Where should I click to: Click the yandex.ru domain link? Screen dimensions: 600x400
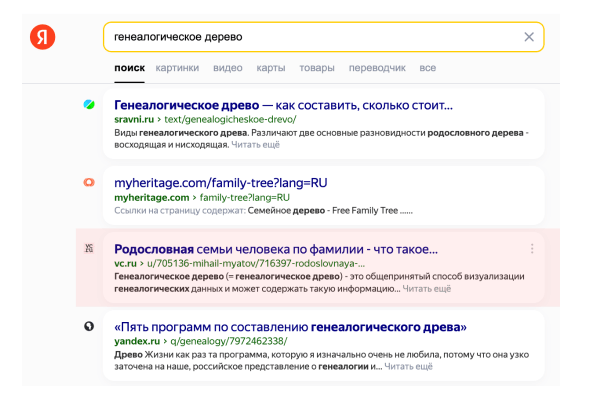137,341
